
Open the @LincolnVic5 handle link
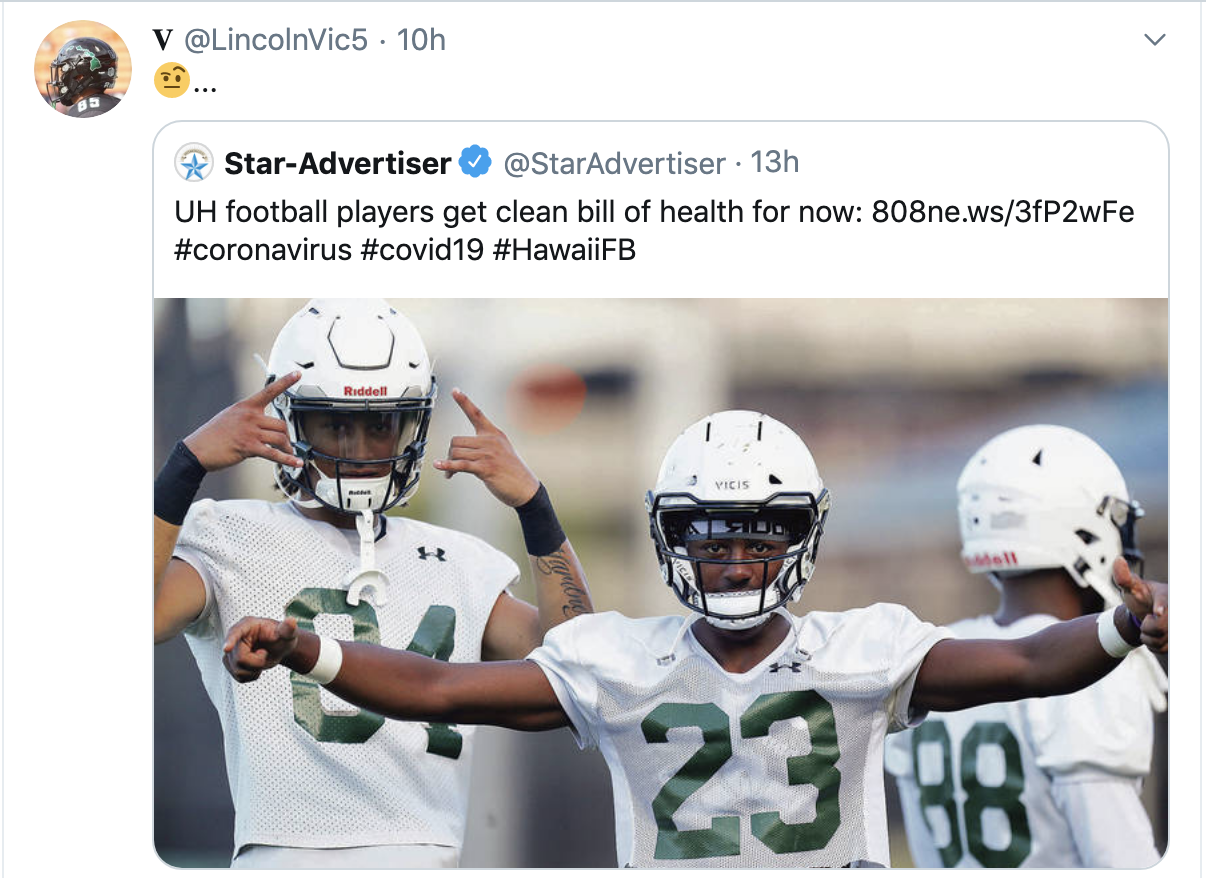click(x=275, y=40)
